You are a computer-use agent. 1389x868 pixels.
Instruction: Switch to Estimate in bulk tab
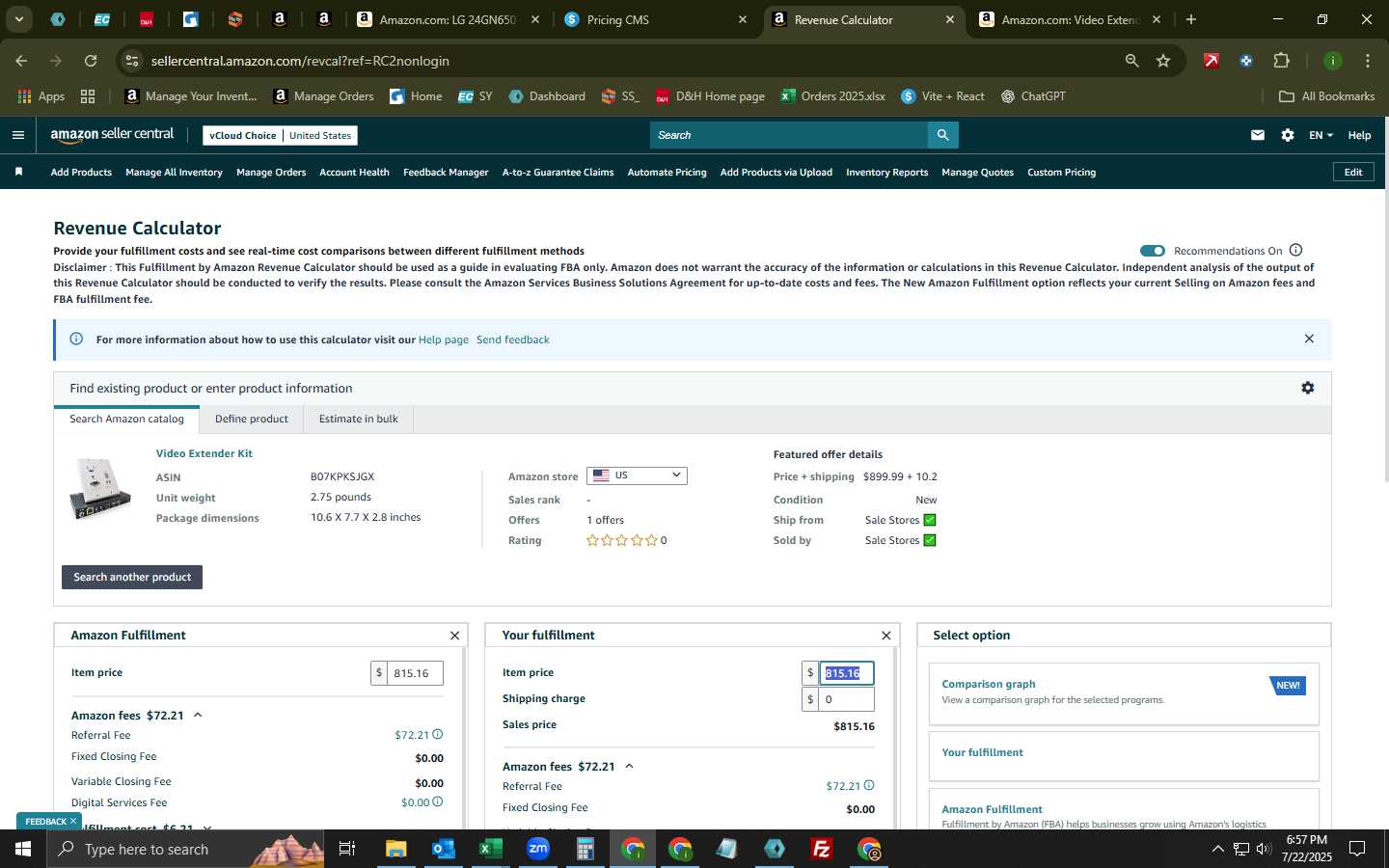[358, 419]
